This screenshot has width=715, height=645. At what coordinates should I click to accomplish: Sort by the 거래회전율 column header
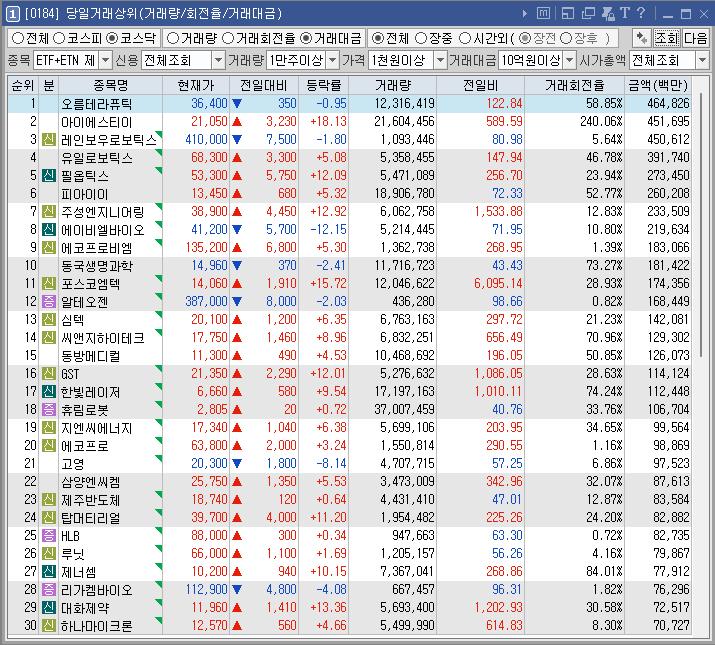(x=575, y=85)
